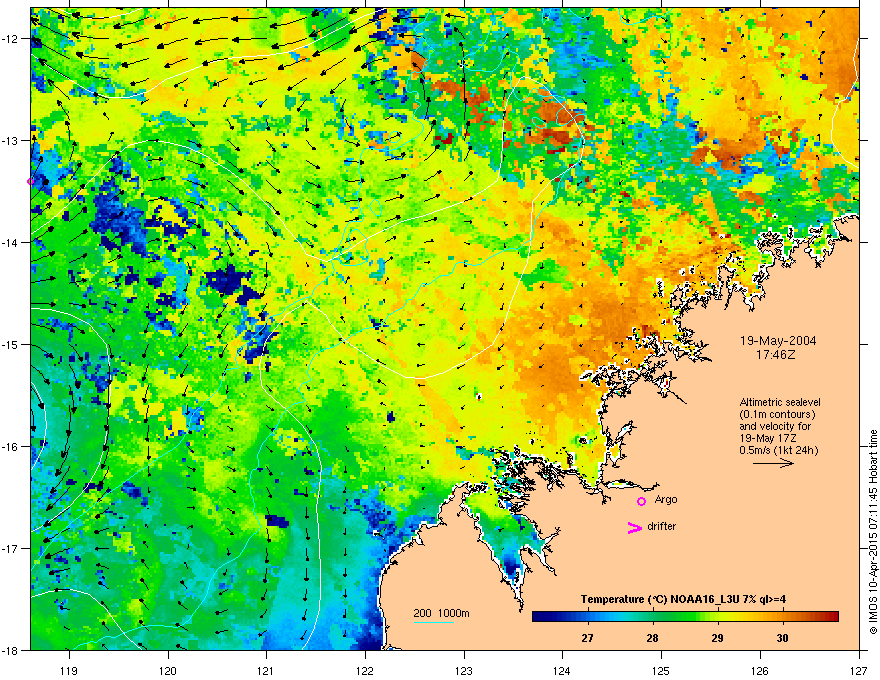Click the 'Altimetric sealevel' legend text

780,402
